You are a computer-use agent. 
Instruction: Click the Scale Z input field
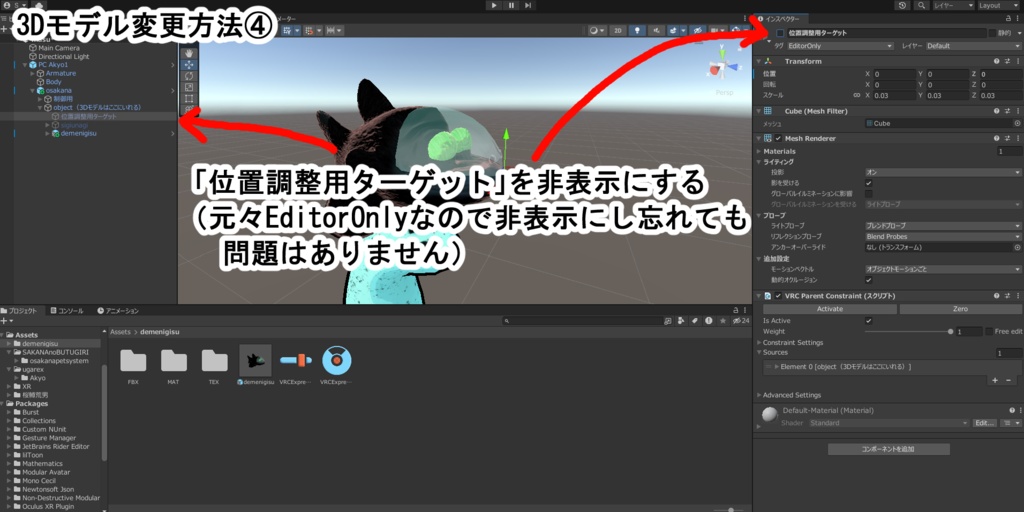point(1000,95)
